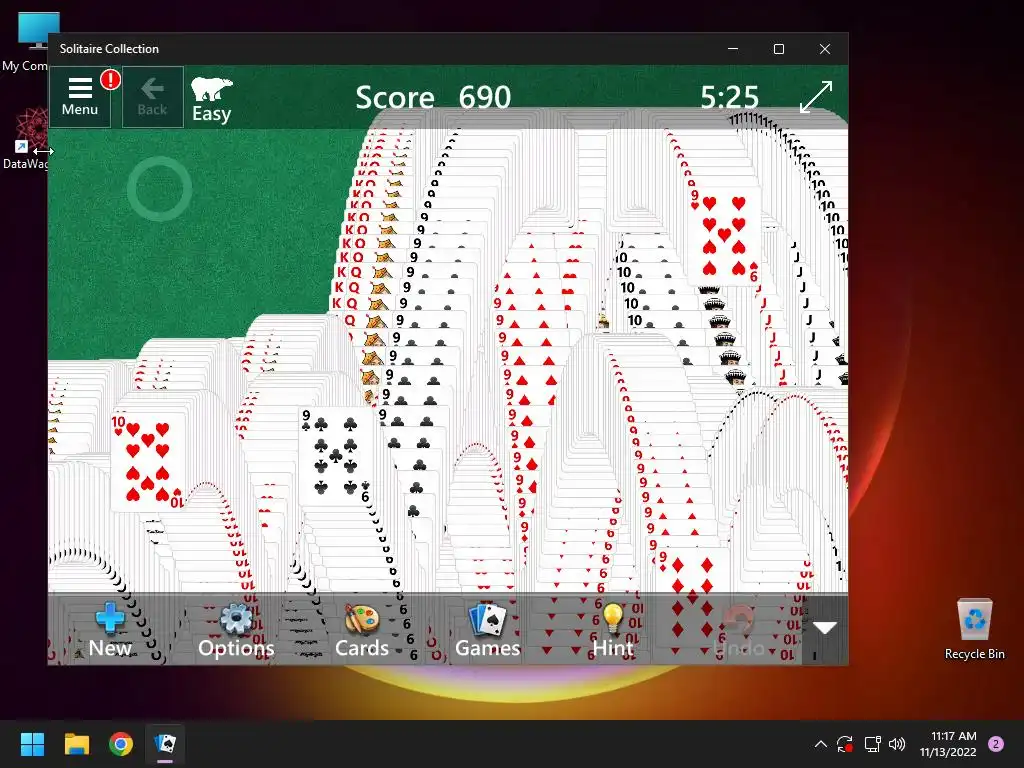This screenshot has width=1024, height=768.
Task: Open File Explorer from the taskbar
Action: pos(76,744)
